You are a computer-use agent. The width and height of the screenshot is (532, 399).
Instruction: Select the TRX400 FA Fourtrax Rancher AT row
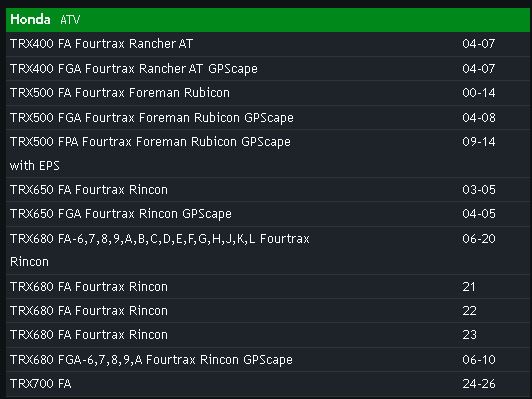pos(268,44)
